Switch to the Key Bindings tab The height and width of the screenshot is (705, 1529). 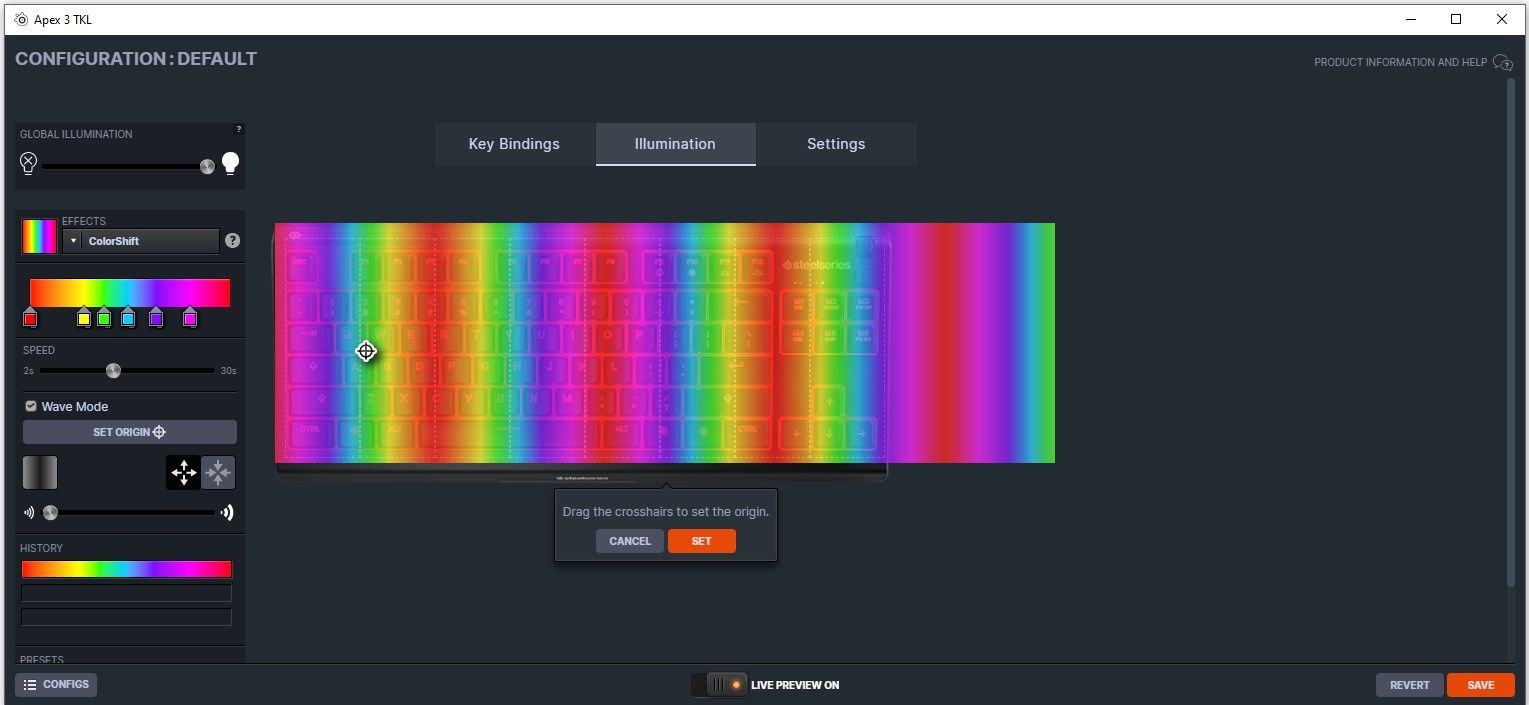click(x=514, y=144)
